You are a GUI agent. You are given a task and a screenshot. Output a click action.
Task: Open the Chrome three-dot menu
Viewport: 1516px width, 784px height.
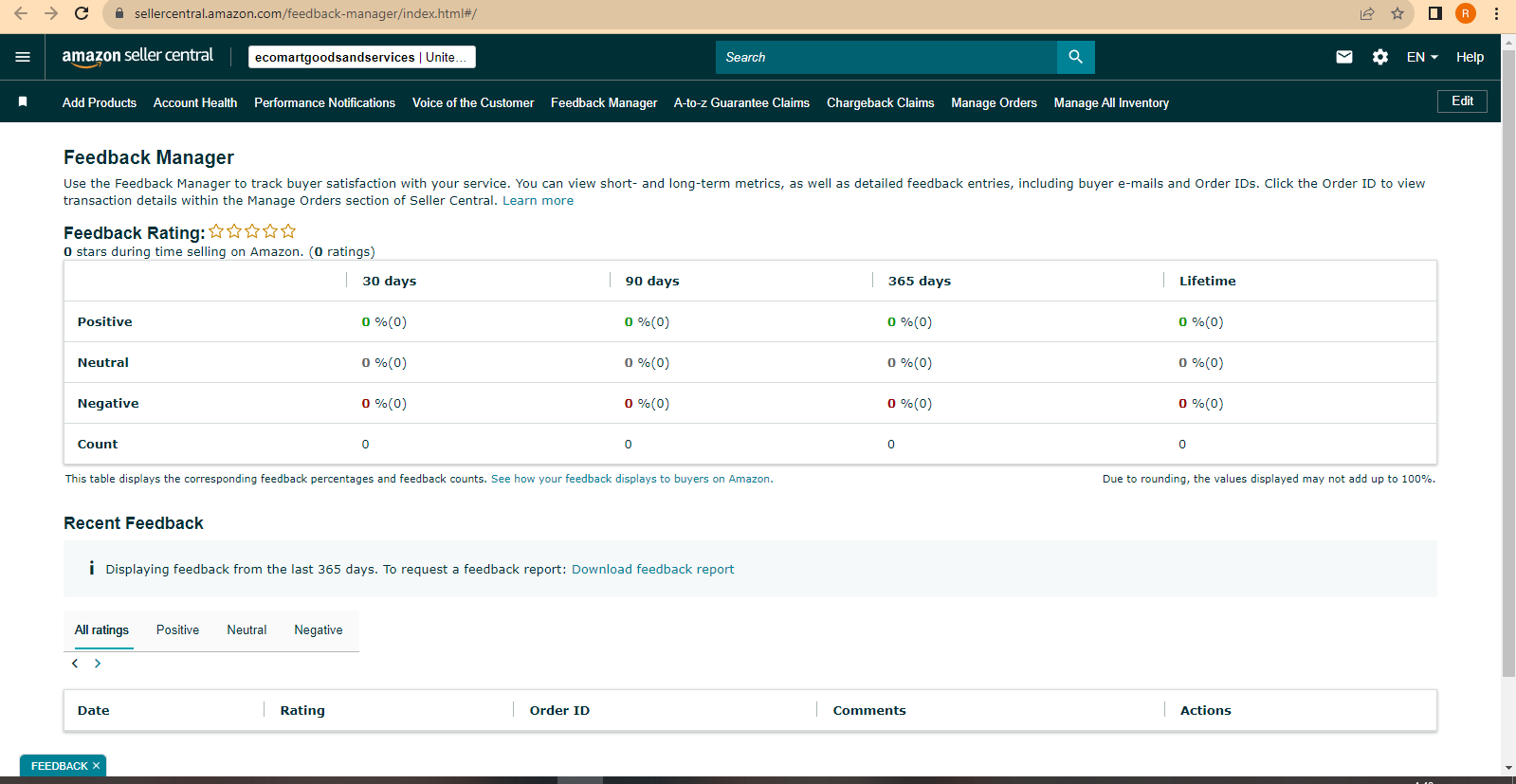(x=1496, y=13)
